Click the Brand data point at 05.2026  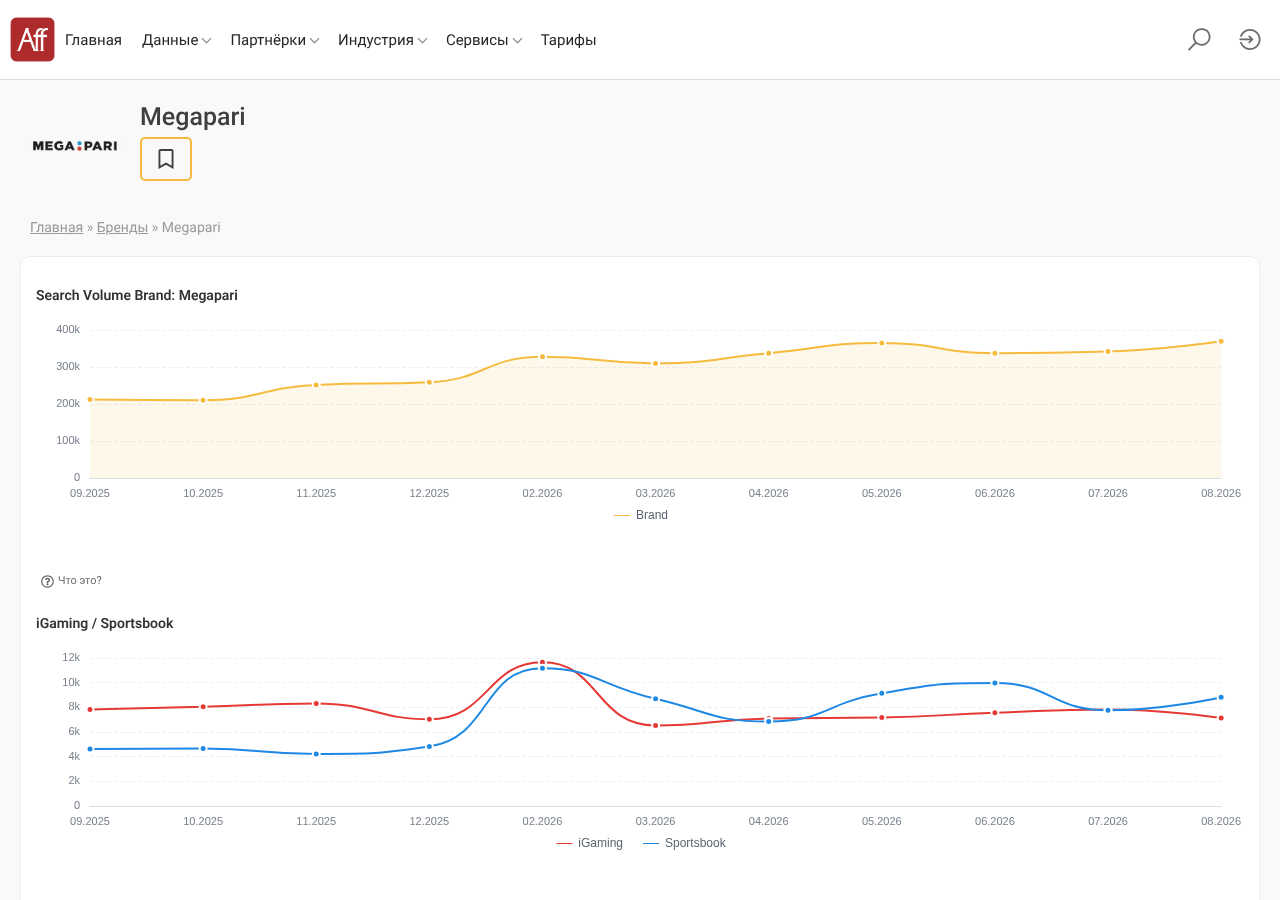tap(882, 343)
